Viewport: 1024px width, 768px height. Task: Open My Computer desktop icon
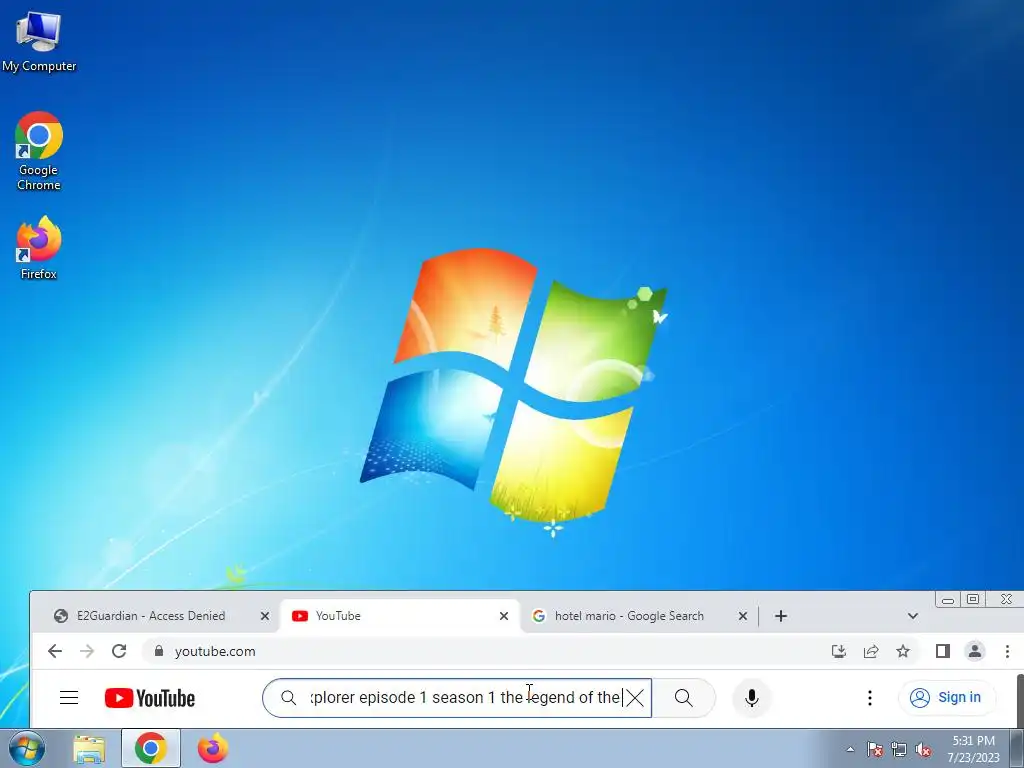pyautogui.click(x=39, y=41)
